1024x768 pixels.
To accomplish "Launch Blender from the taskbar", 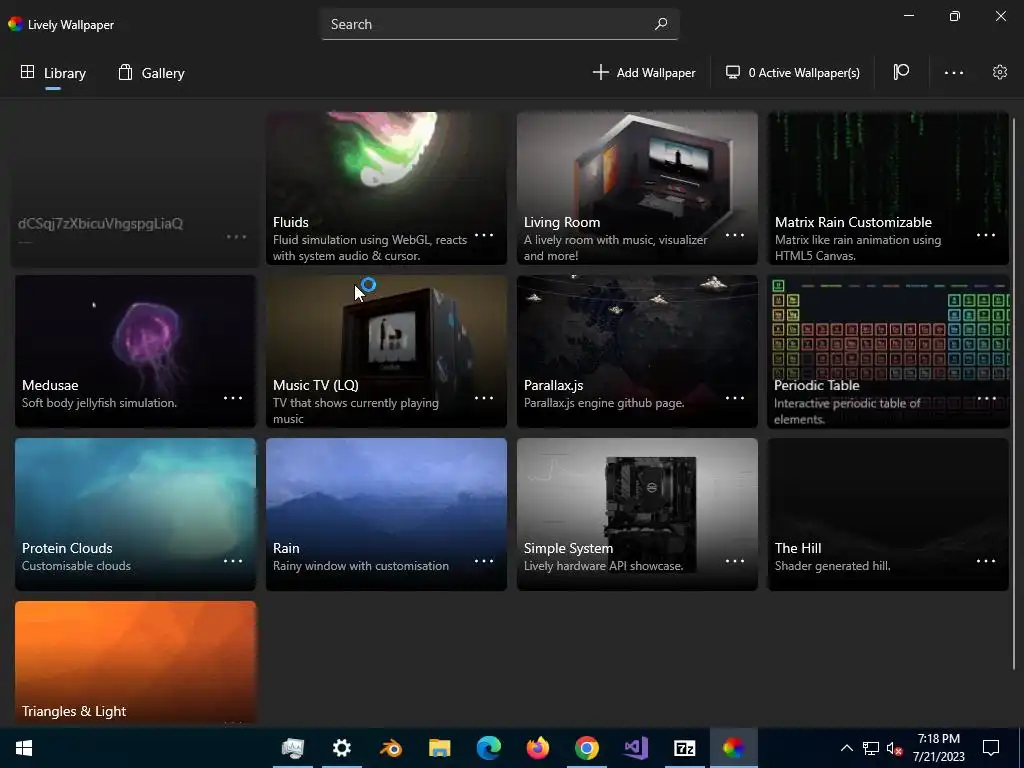I will [391, 748].
